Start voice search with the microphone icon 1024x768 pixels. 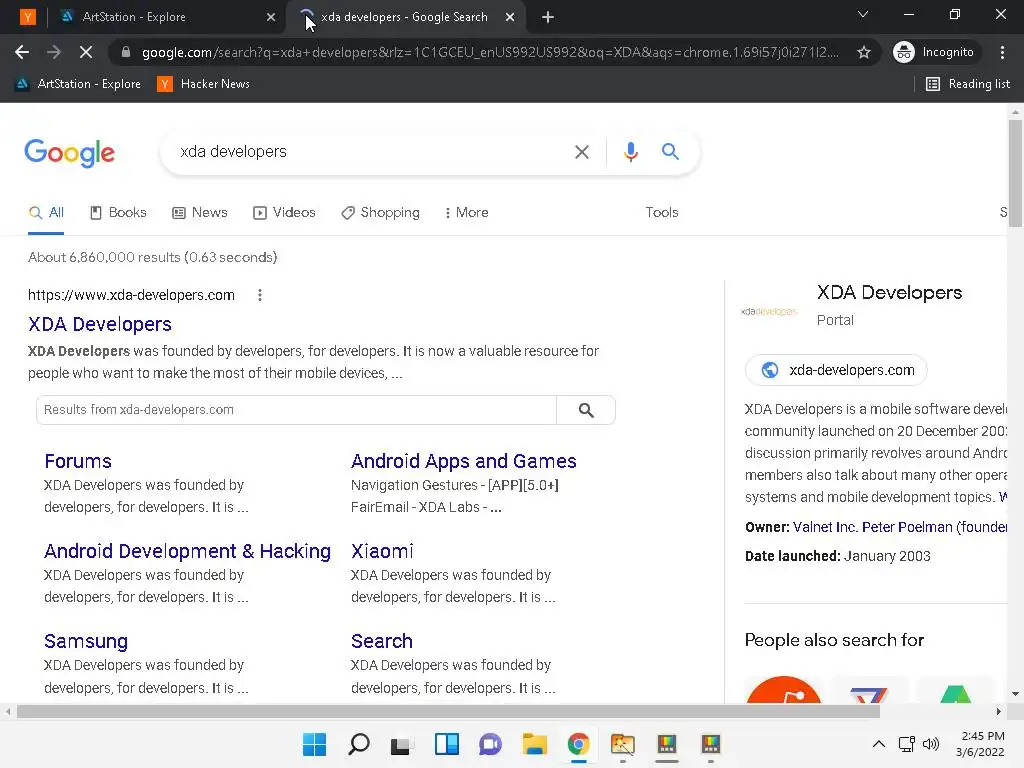(x=630, y=152)
